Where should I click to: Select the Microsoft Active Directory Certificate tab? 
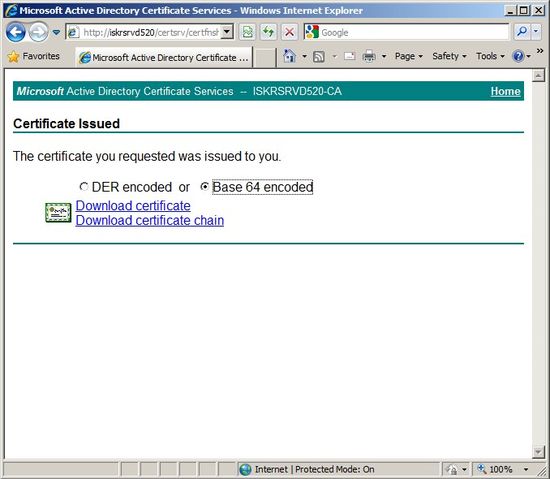164,57
